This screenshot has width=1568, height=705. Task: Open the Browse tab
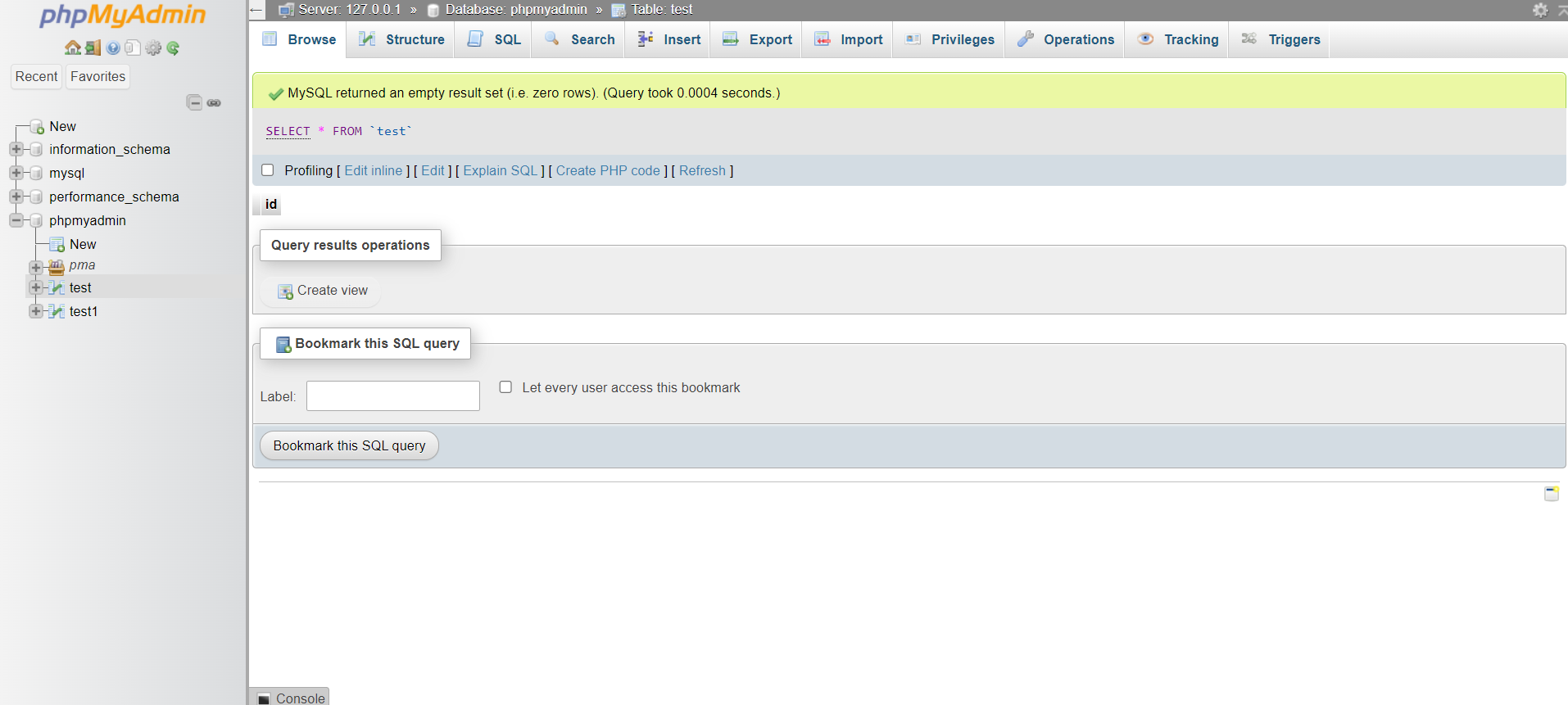click(298, 39)
